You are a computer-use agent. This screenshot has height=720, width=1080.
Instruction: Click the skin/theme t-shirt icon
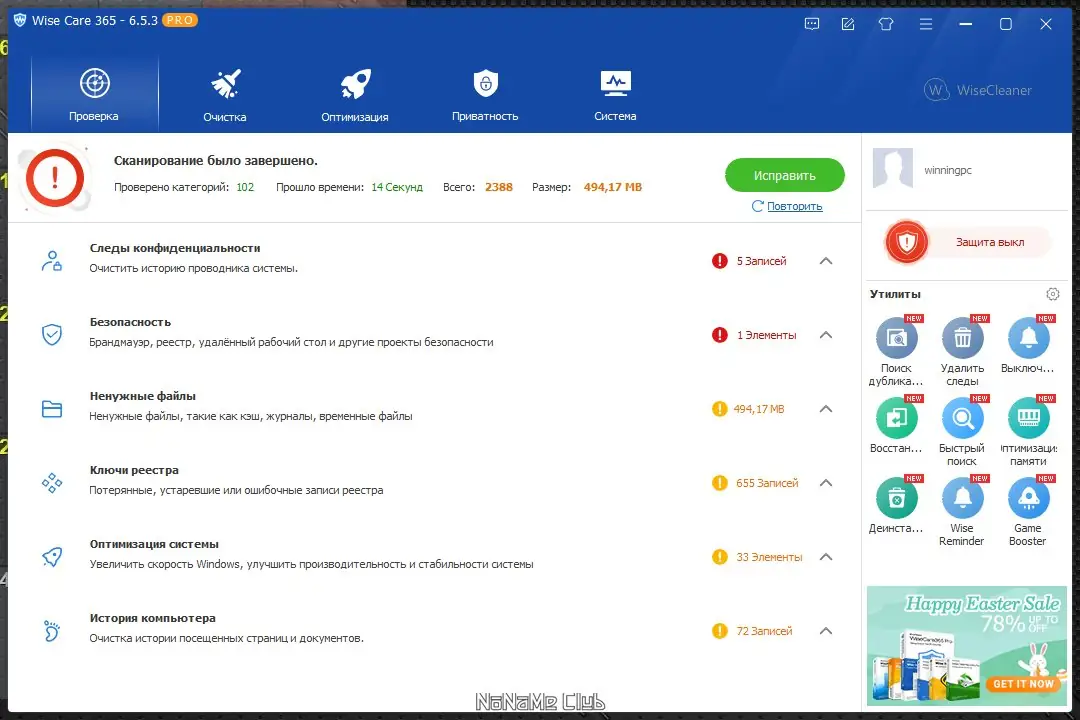(x=886, y=23)
